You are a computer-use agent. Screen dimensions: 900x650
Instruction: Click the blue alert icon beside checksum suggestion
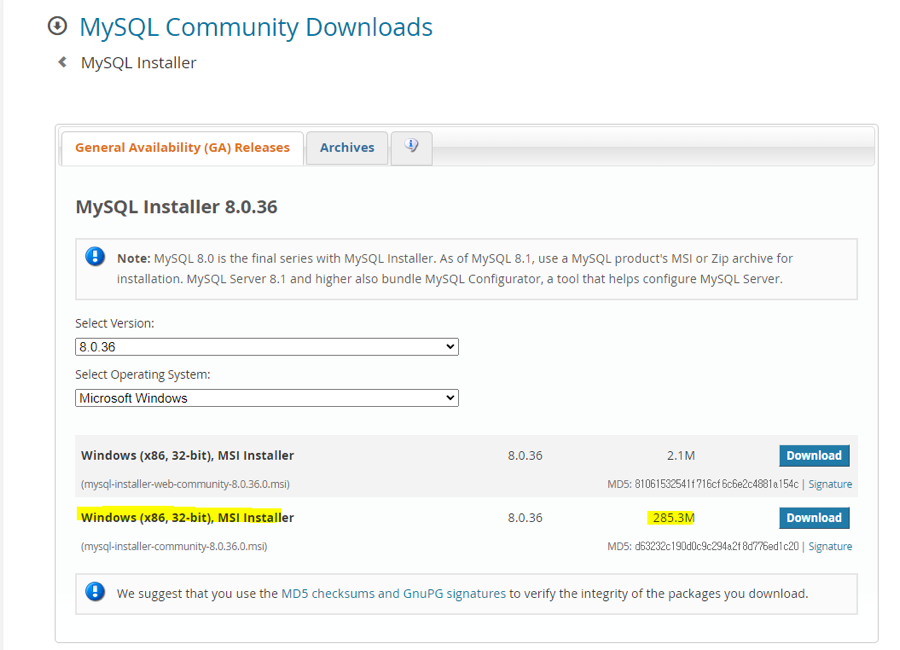click(x=95, y=591)
